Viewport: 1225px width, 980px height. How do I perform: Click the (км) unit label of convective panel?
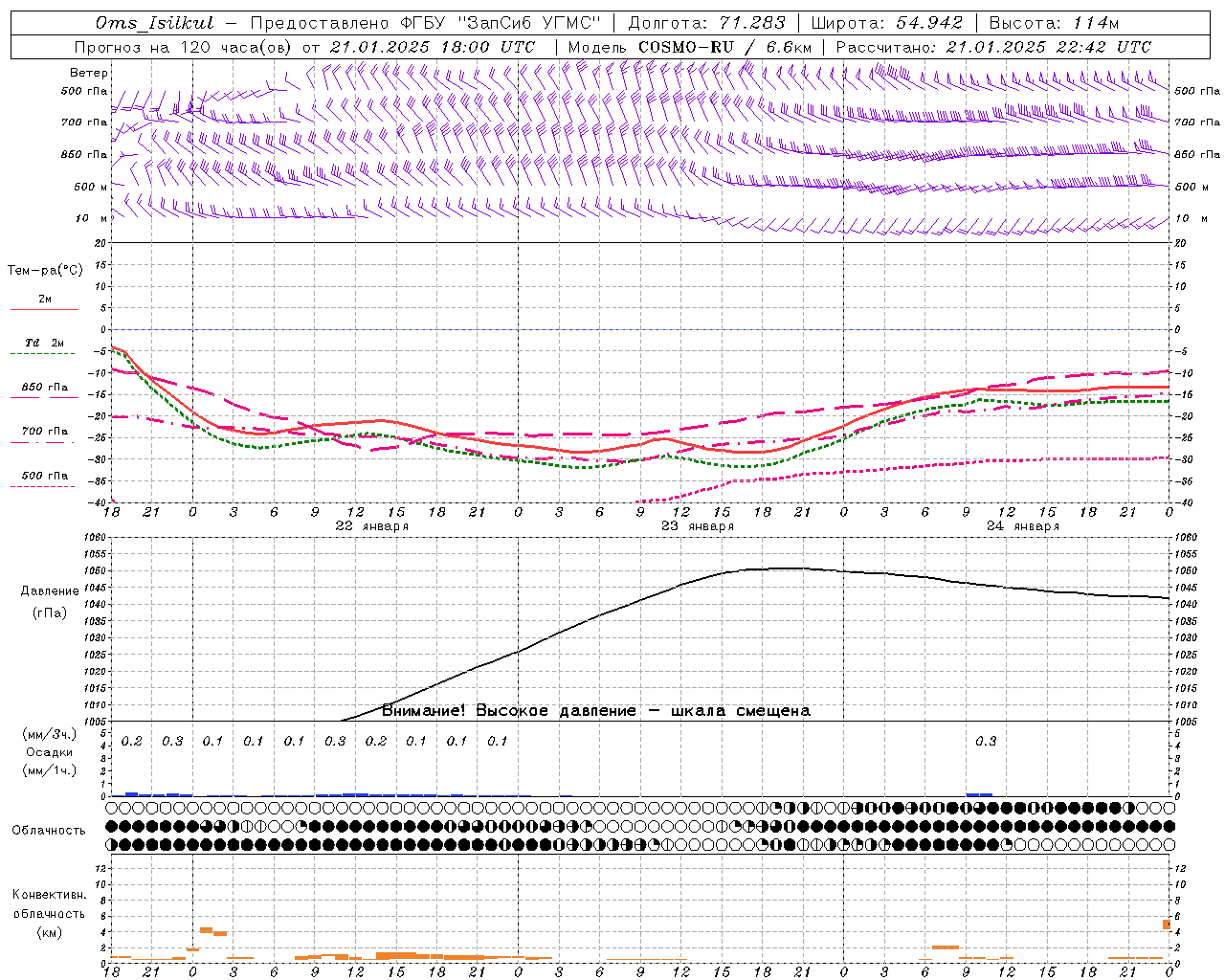(49, 932)
